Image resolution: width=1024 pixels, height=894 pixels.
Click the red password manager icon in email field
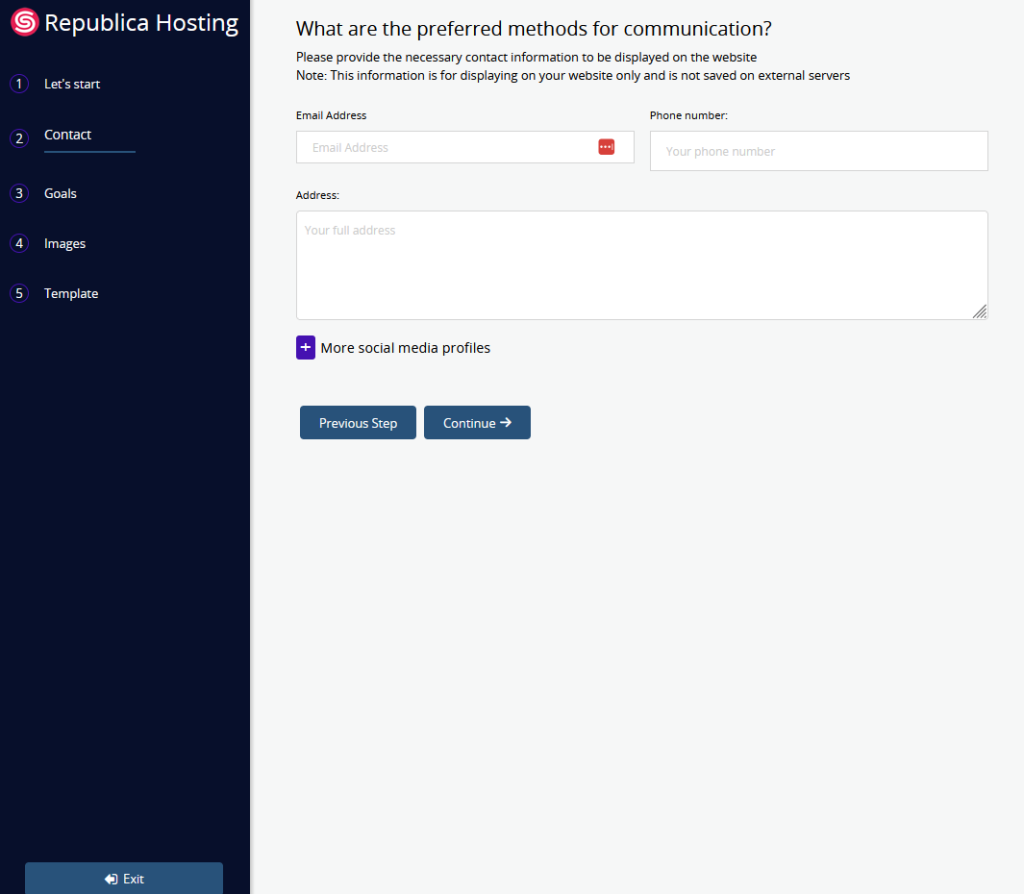[606, 147]
